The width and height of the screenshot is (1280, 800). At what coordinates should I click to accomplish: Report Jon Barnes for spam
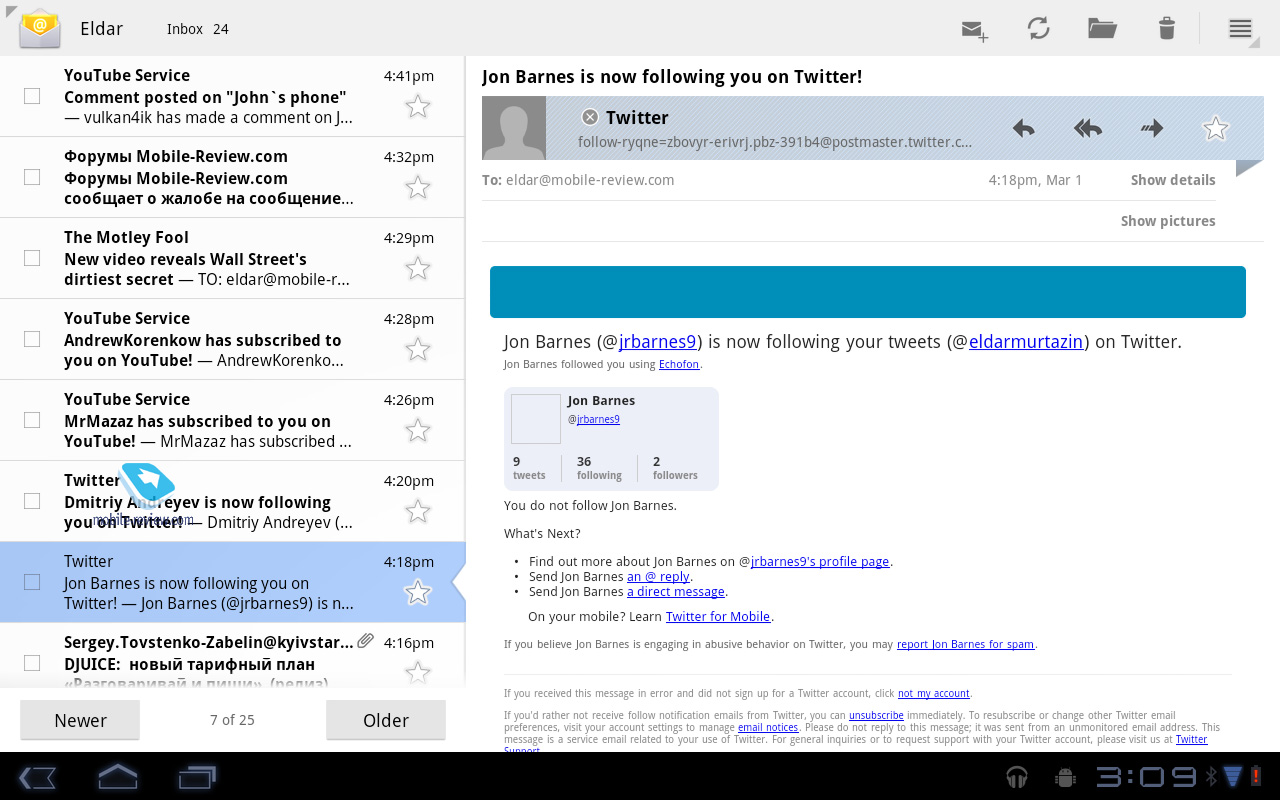pyautogui.click(x=965, y=645)
